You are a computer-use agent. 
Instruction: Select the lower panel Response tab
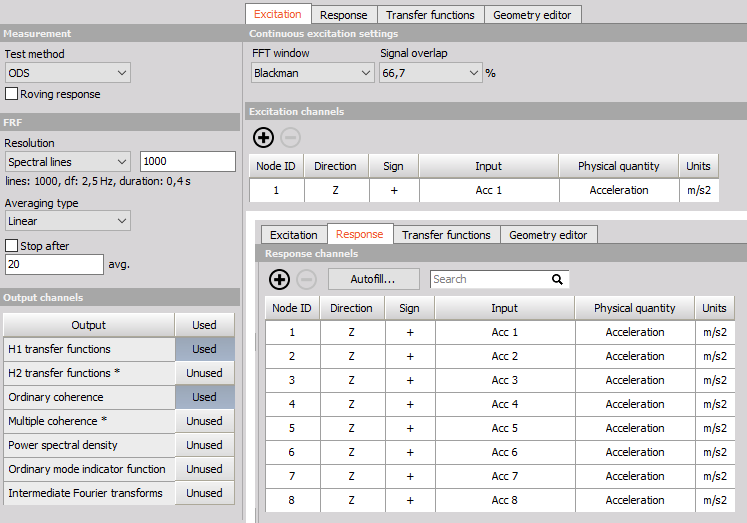[x=360, y=234]
